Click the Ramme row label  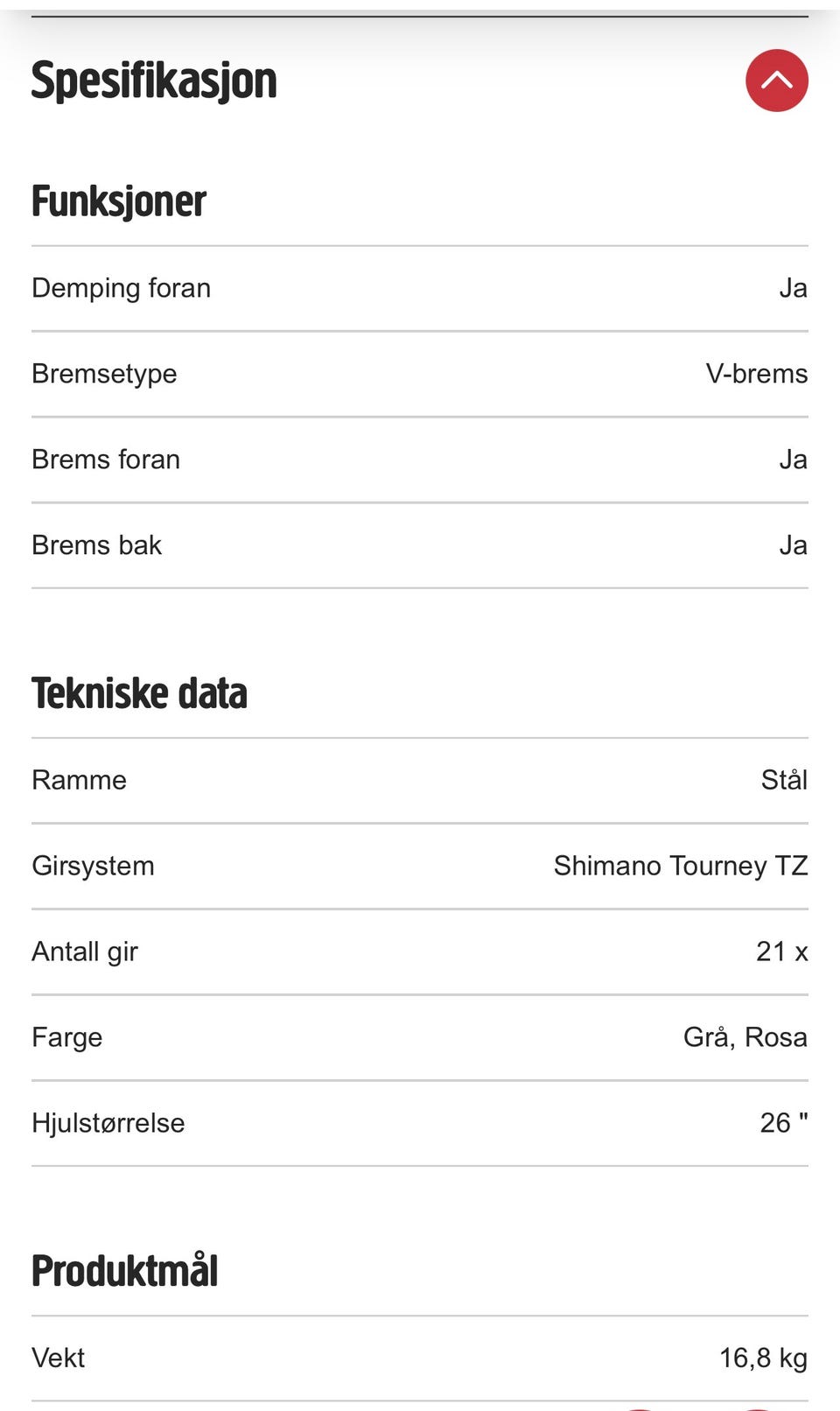point(80,780)
